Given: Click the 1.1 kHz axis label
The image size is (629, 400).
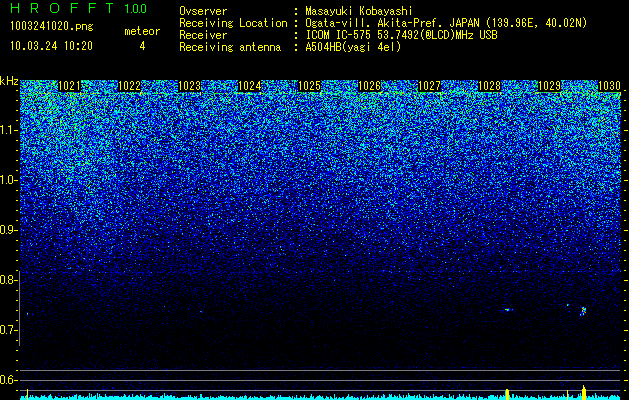Looking at the screenshot, I should [x=8, y=130].
